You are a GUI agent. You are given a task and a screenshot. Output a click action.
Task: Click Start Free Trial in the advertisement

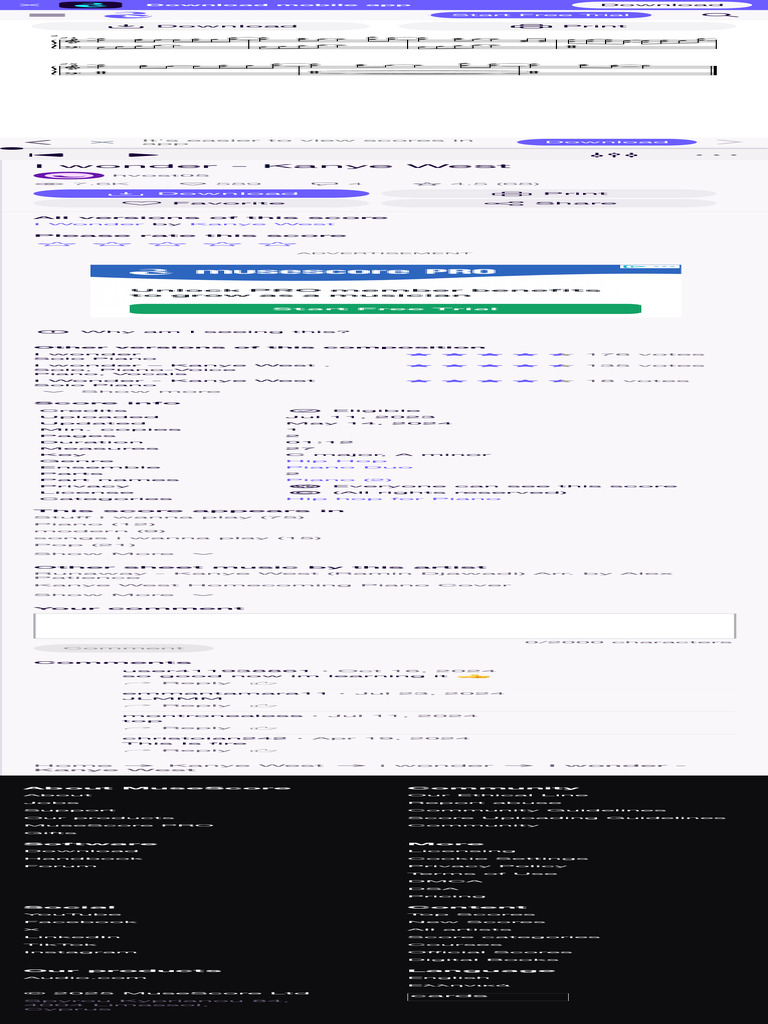(385, 309)
